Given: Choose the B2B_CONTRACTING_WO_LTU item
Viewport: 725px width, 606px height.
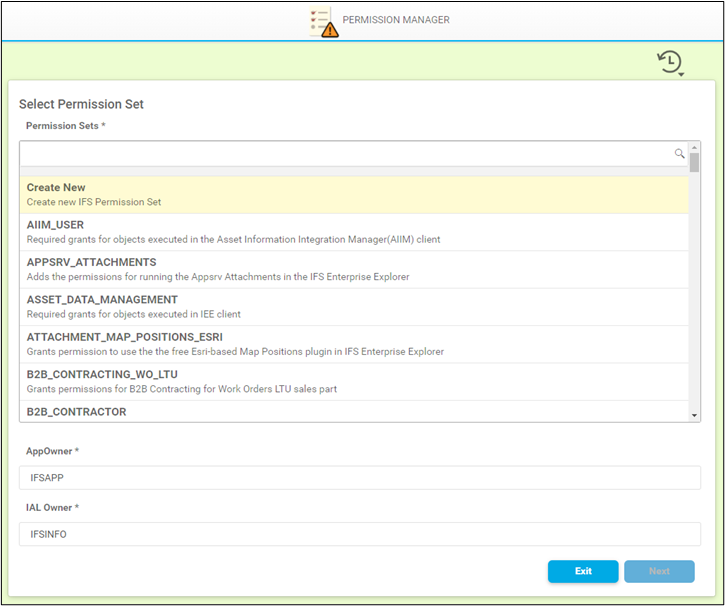Looking at the screenshot, I should click(x=354, y=381).
